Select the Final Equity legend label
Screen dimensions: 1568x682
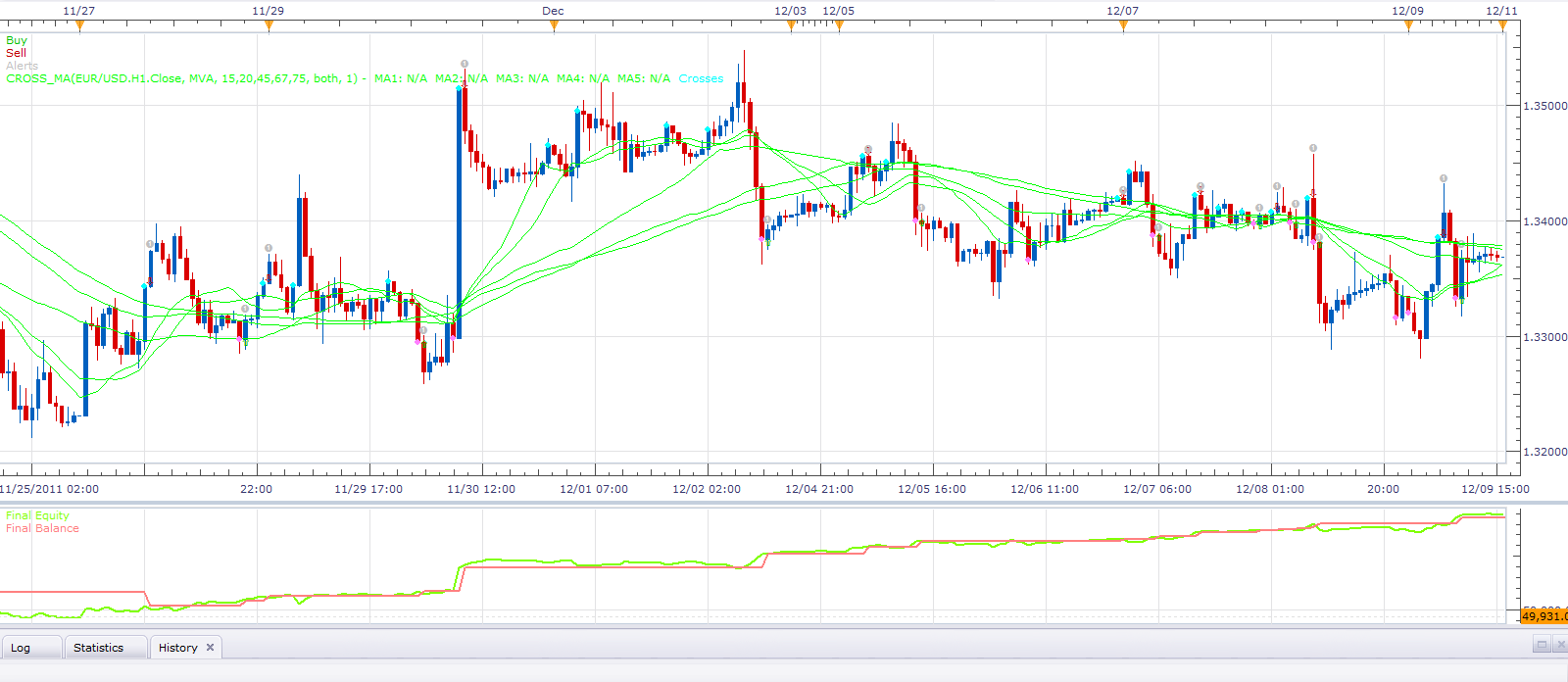pos(37,515)
